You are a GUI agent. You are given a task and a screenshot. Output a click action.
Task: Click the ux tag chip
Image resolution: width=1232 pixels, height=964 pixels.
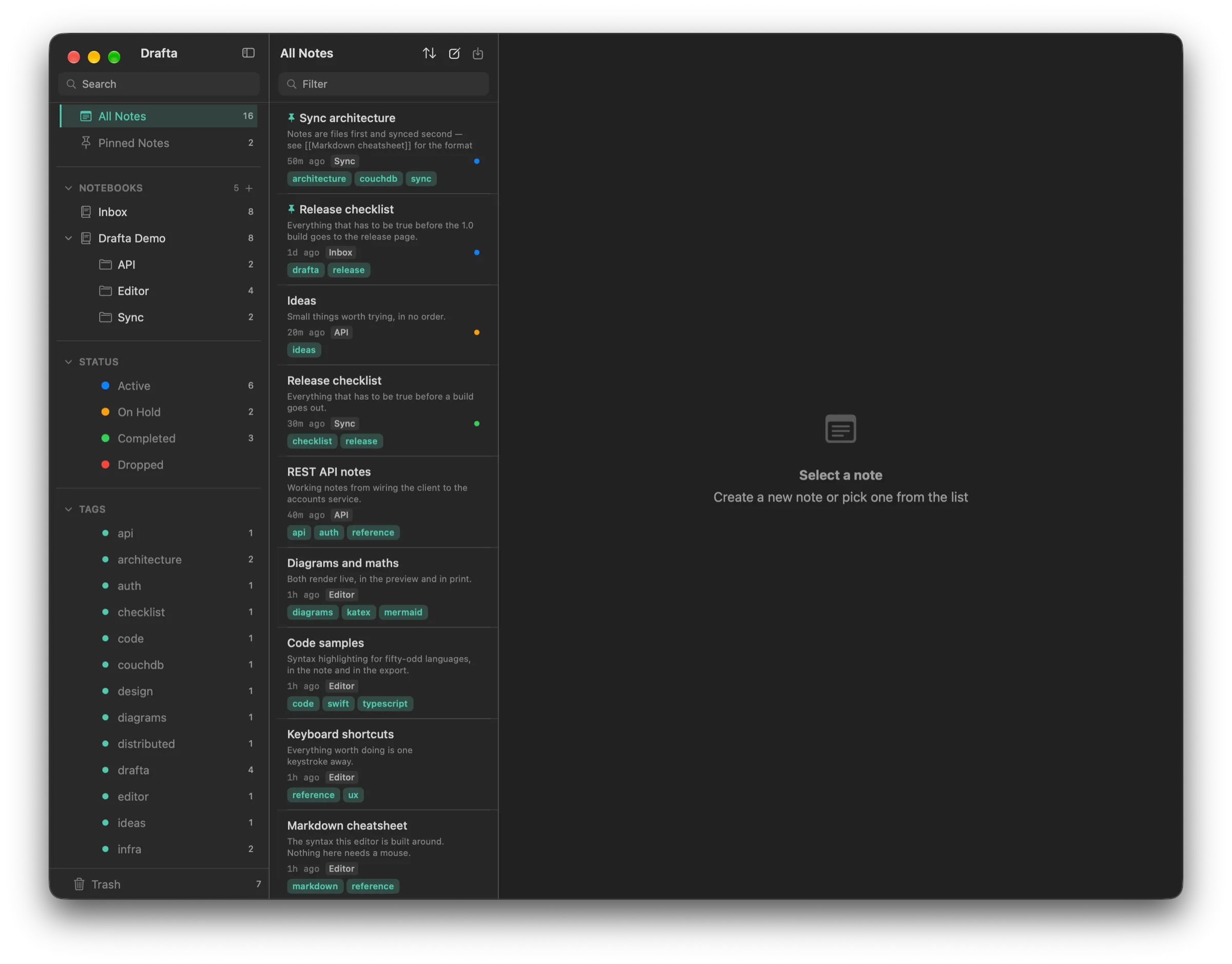coord(353,795)
